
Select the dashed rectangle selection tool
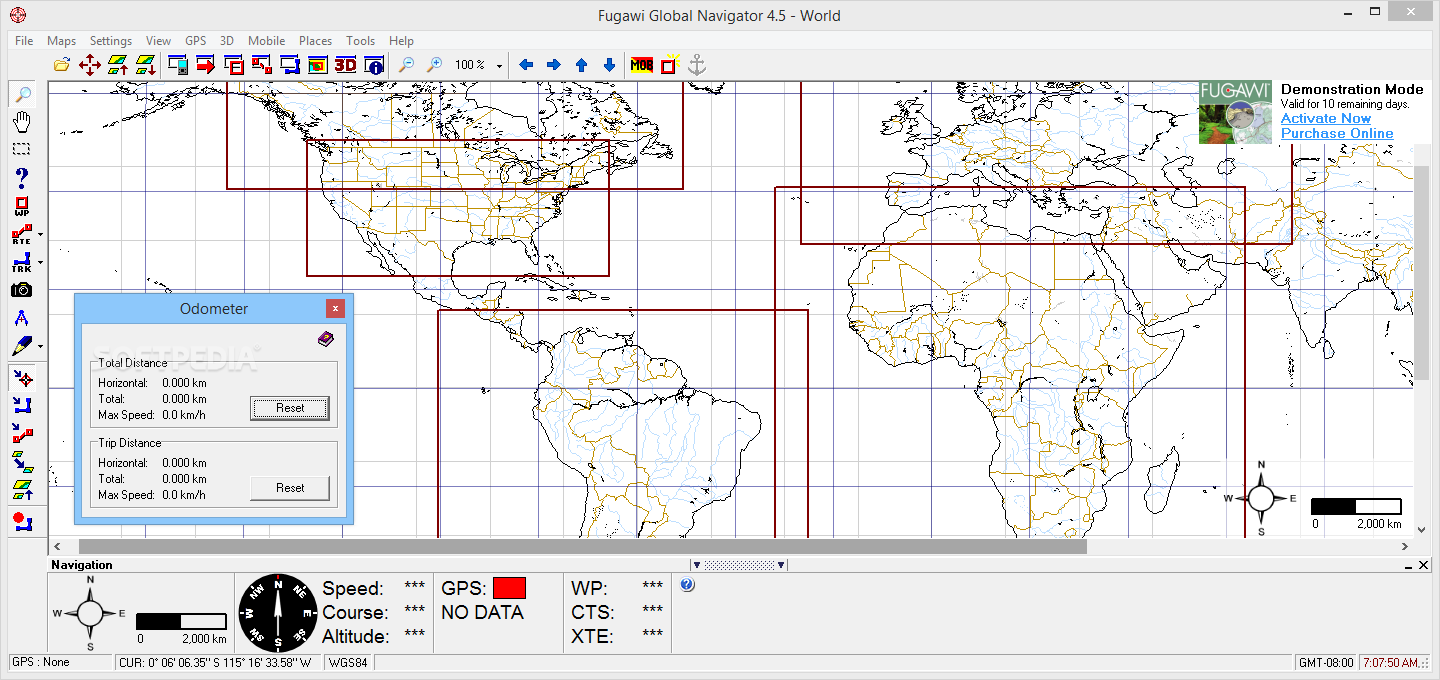(x=22, y=149)
